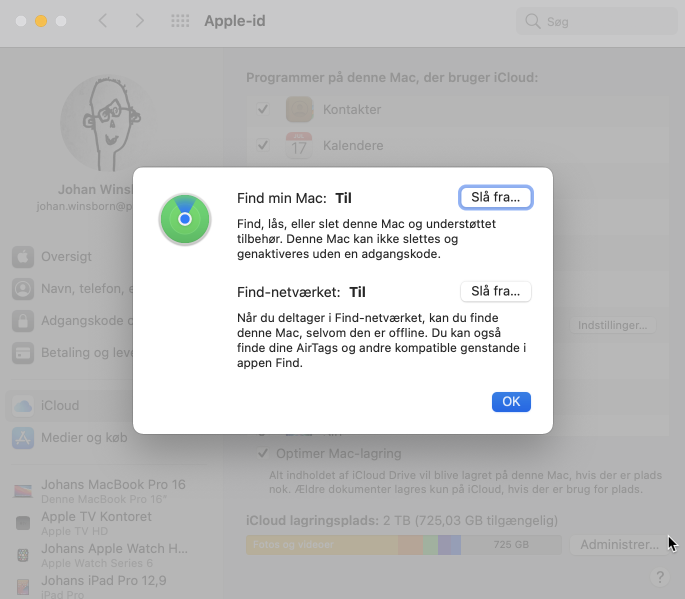The width and height of the screenshot is (685, 599).
Task: Click the iCloud cloud icon
Action: pyautogui.click(x=23, y=406)
